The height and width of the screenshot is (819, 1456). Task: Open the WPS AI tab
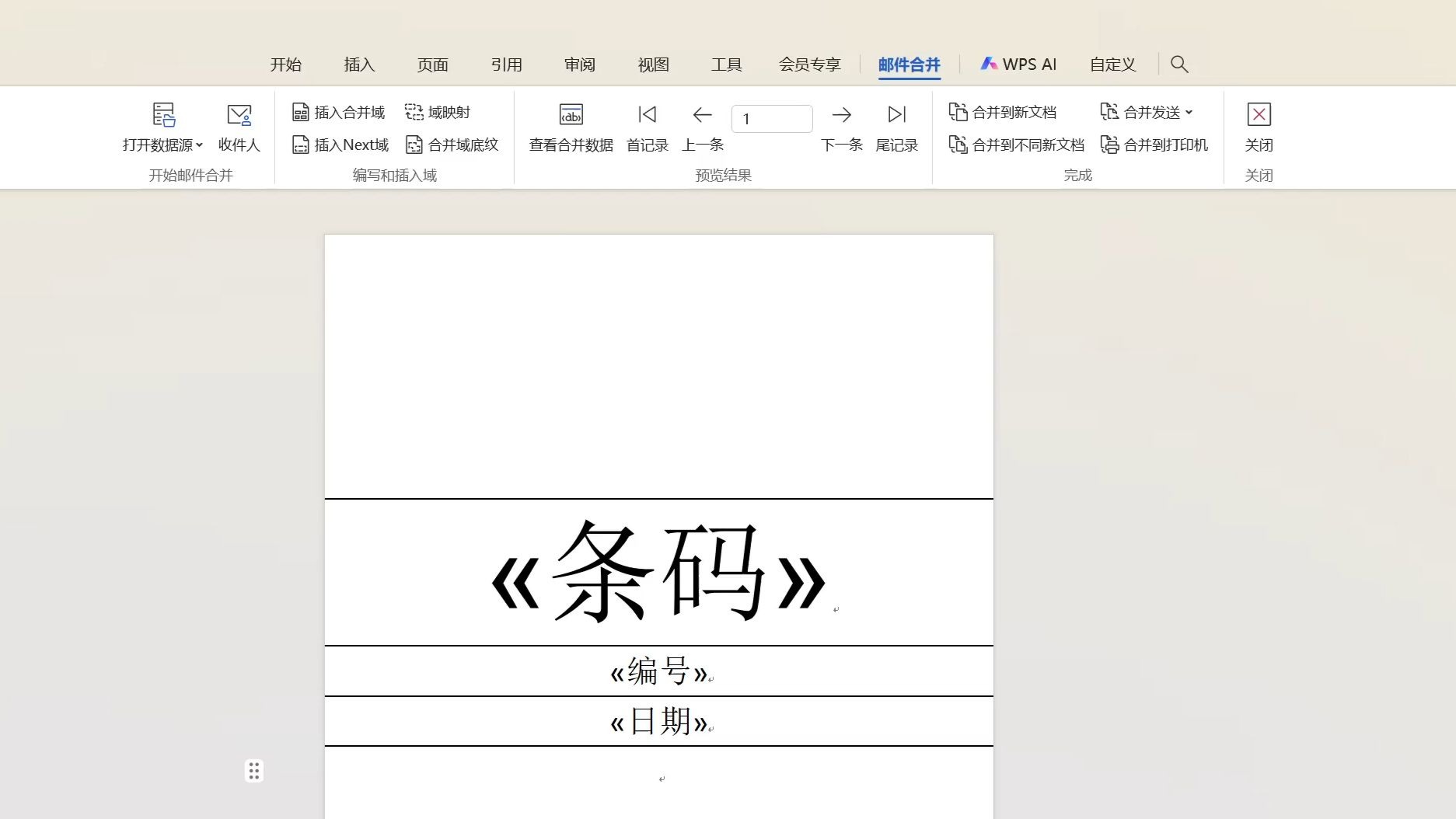click(1019, 64)
